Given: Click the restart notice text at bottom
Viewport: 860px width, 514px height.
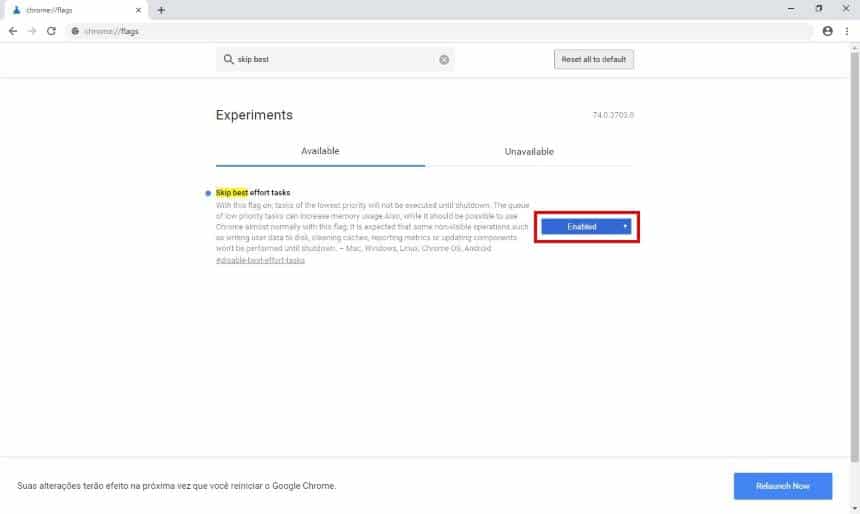Looking at the screenshot, I should click(177, 486).
